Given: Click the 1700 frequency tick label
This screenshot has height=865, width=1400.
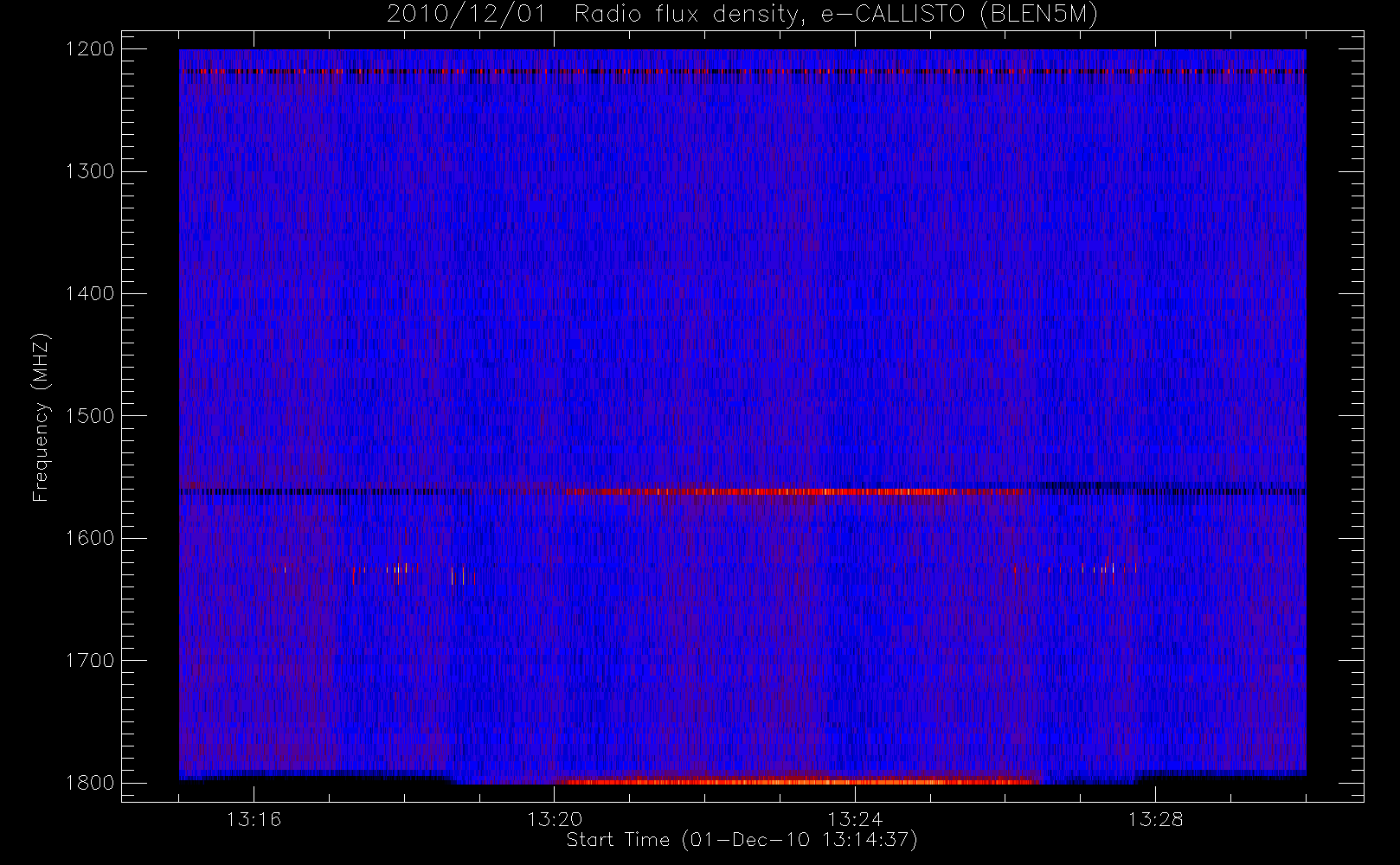Looking at the screenshot, I should pyautogui.click(x=91, y=661).
